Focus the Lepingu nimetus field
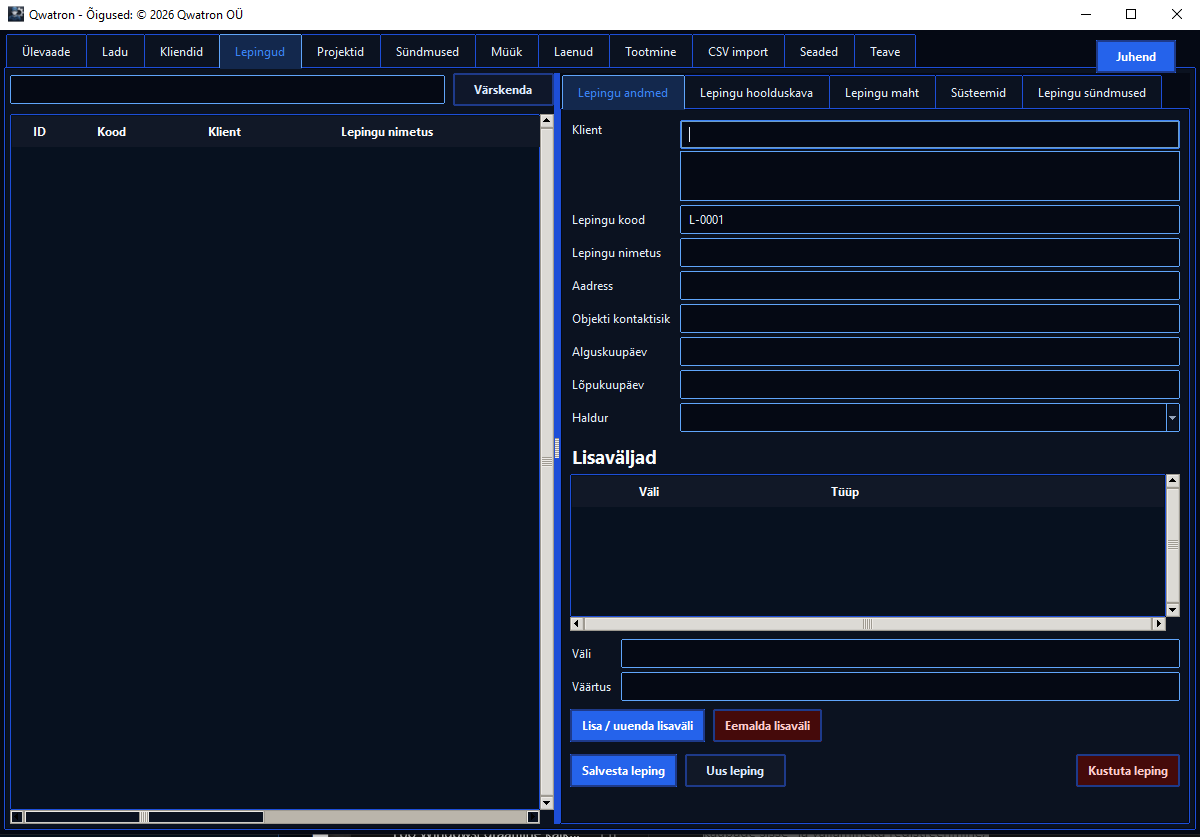This screenshot has width=1200, height=837. [930, 253]
